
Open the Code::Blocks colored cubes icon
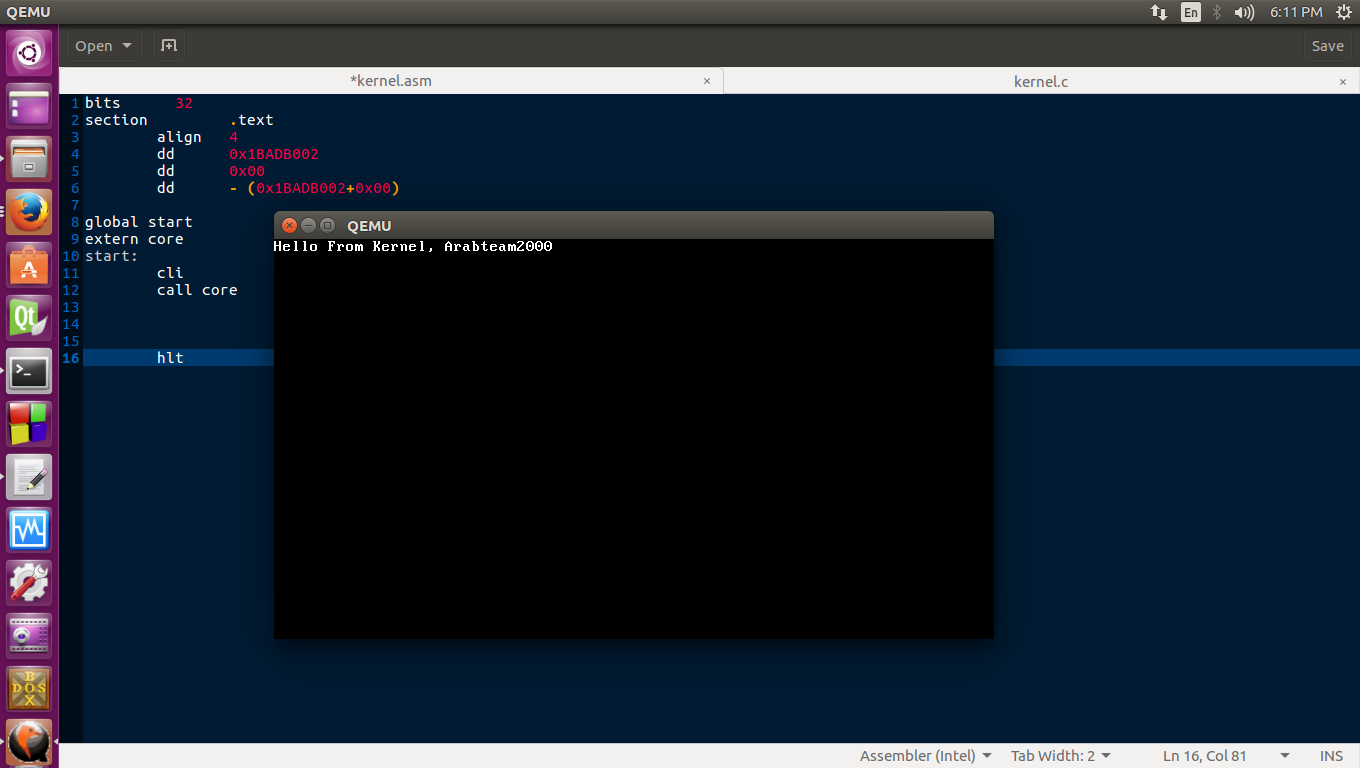point(29,425)
